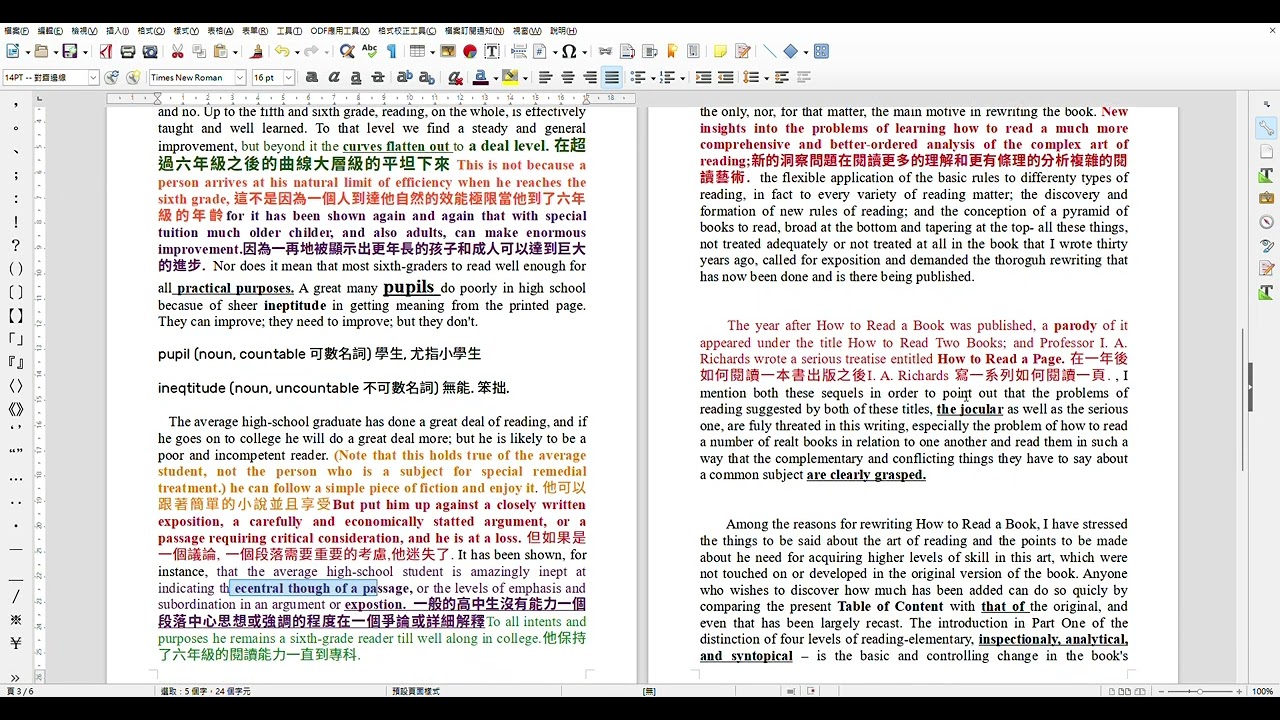Click the Undo arrow
Image resolution: width=1280 pixels, height=720 pixels.
[x=282, y=51]
